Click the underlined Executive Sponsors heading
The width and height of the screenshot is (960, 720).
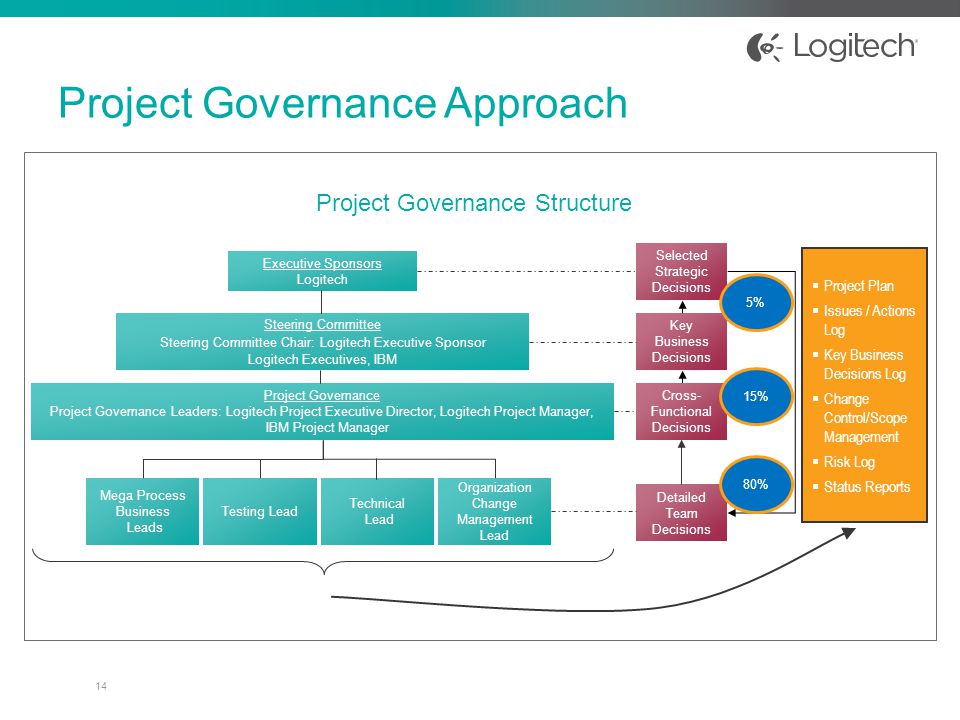[x=322, y=263]
